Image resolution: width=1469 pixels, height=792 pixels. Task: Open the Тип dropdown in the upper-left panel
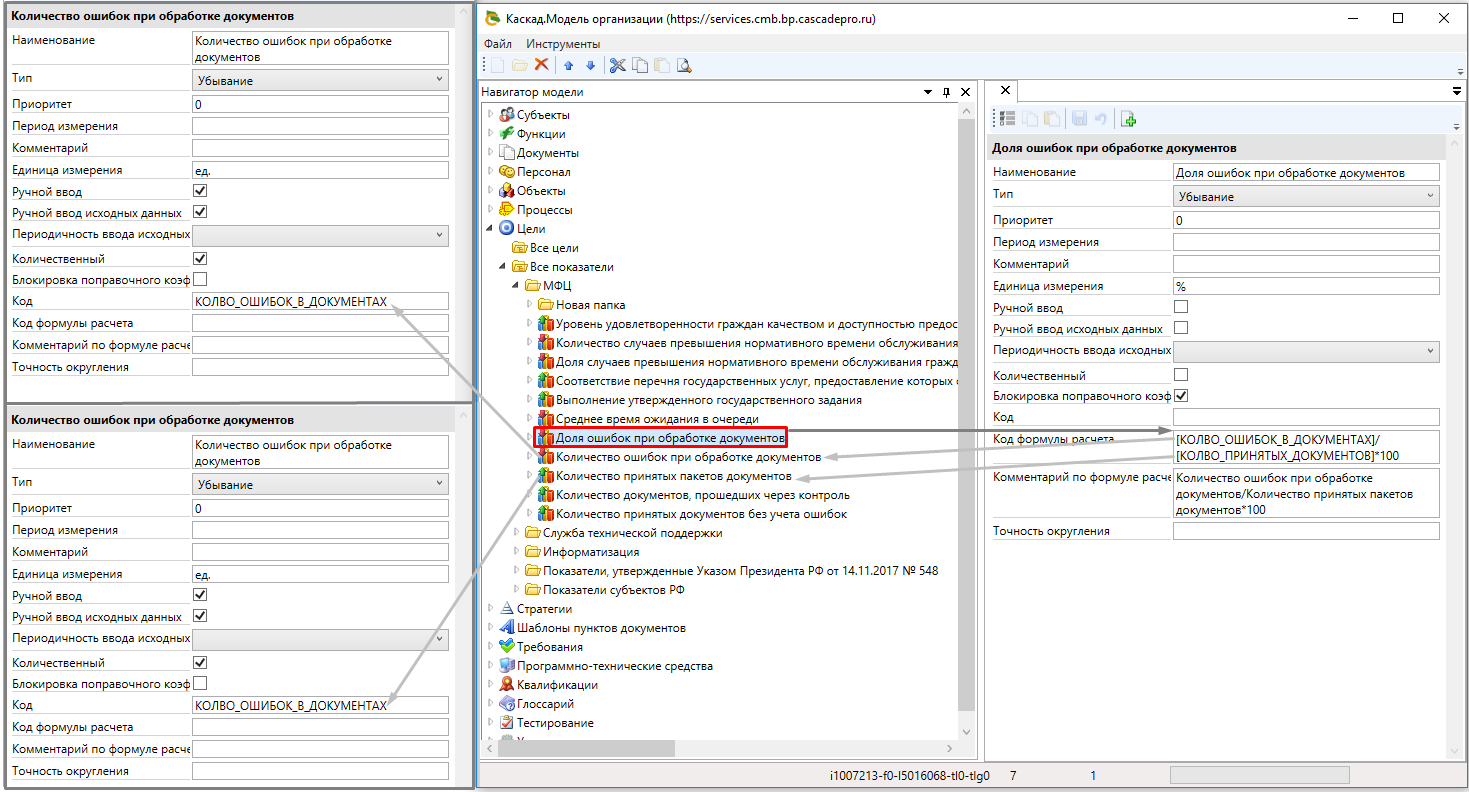pos(320,80)
